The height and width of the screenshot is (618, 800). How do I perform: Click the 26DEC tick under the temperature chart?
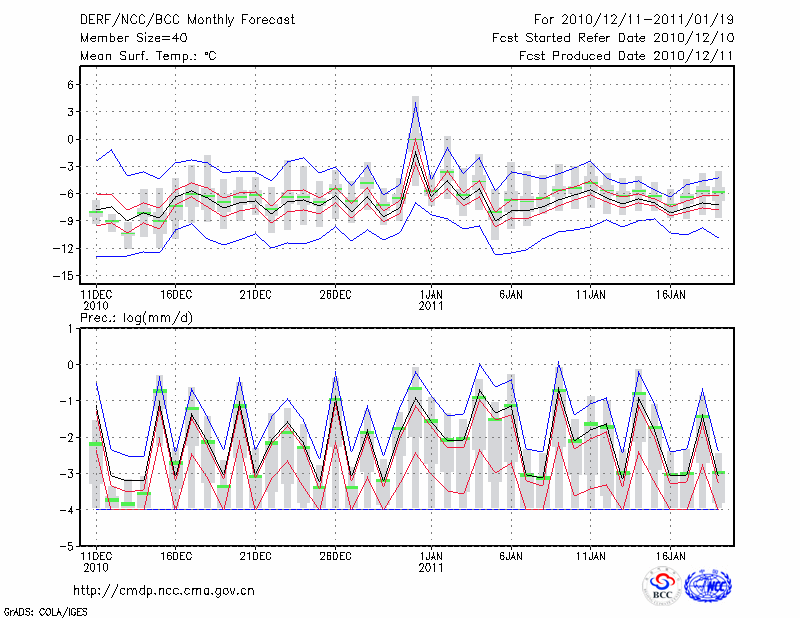335,294
